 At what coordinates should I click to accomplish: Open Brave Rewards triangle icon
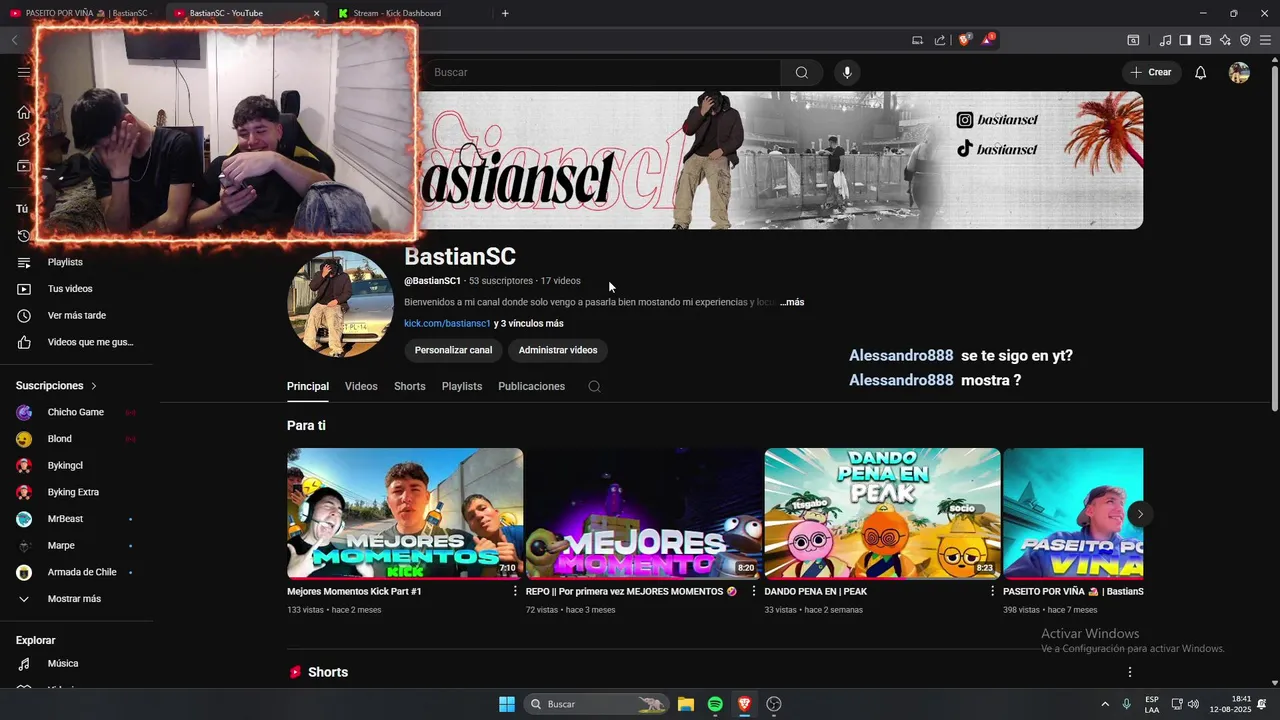point(988,40)
